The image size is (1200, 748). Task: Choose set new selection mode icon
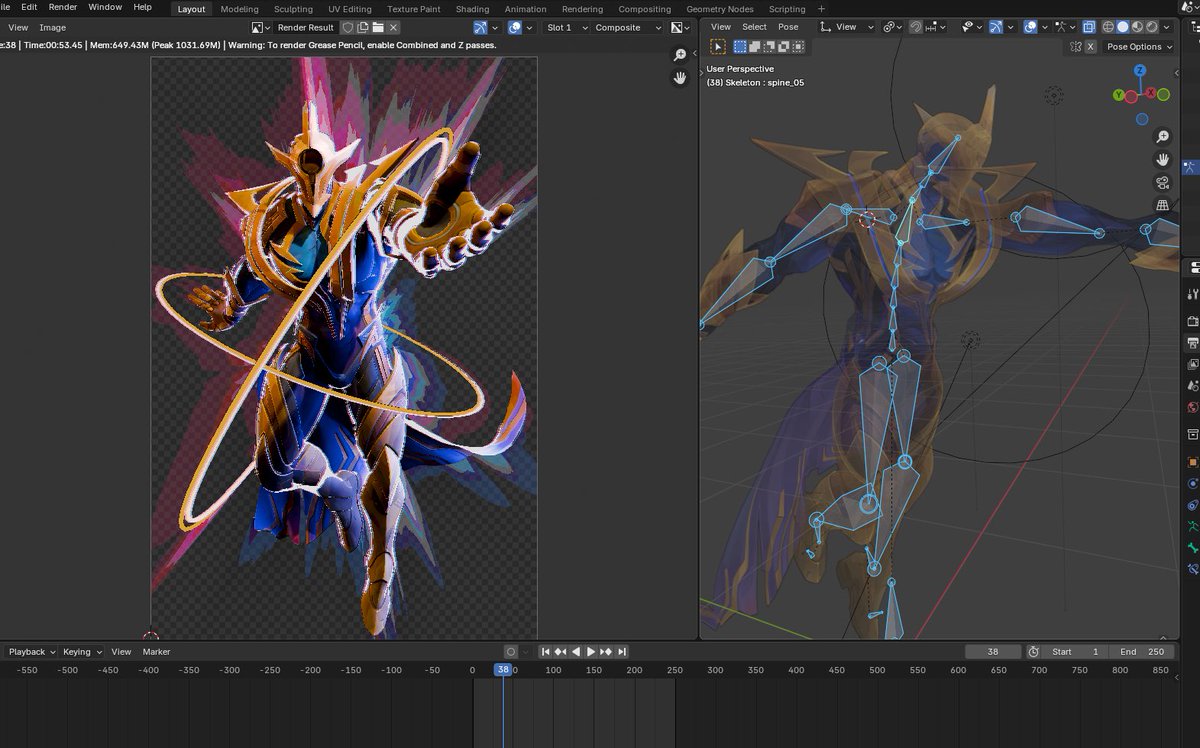pyautogui.click(x=740, y=46)
